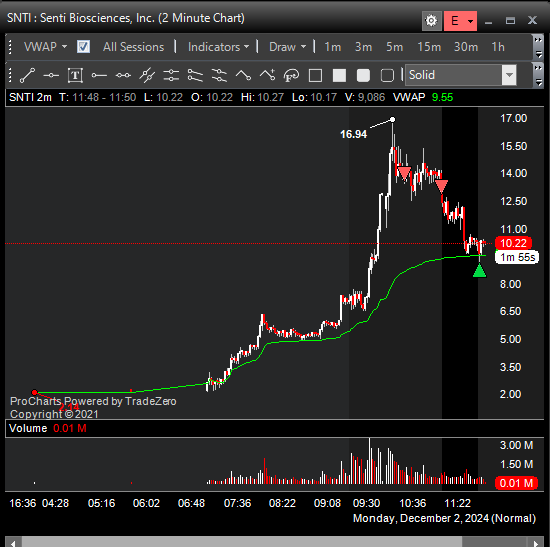
Task: Grab the drawing toolbar drag handle
Action: (x=10, y=75)
